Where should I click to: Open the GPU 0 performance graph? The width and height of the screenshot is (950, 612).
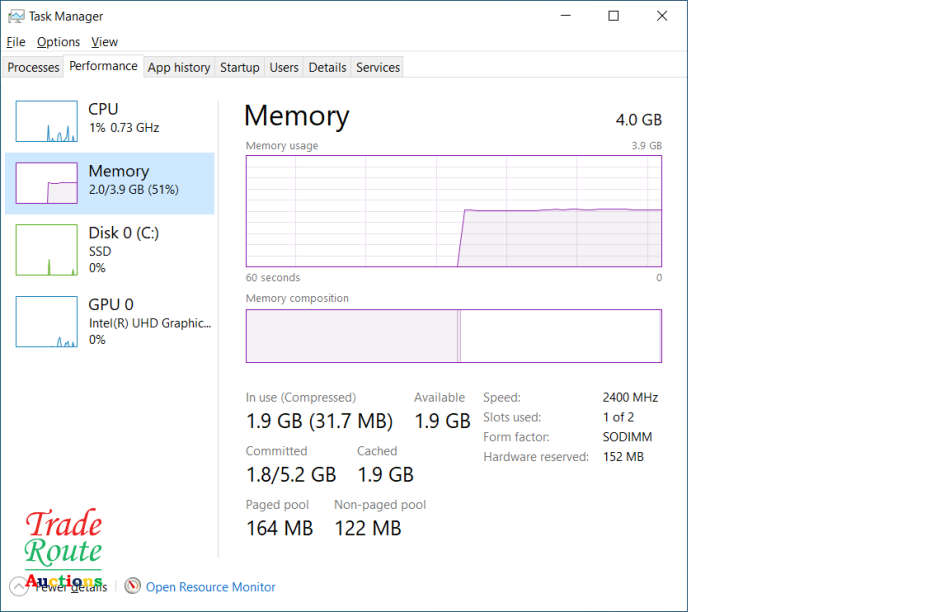pyautogui.click(x=46, y=322)
